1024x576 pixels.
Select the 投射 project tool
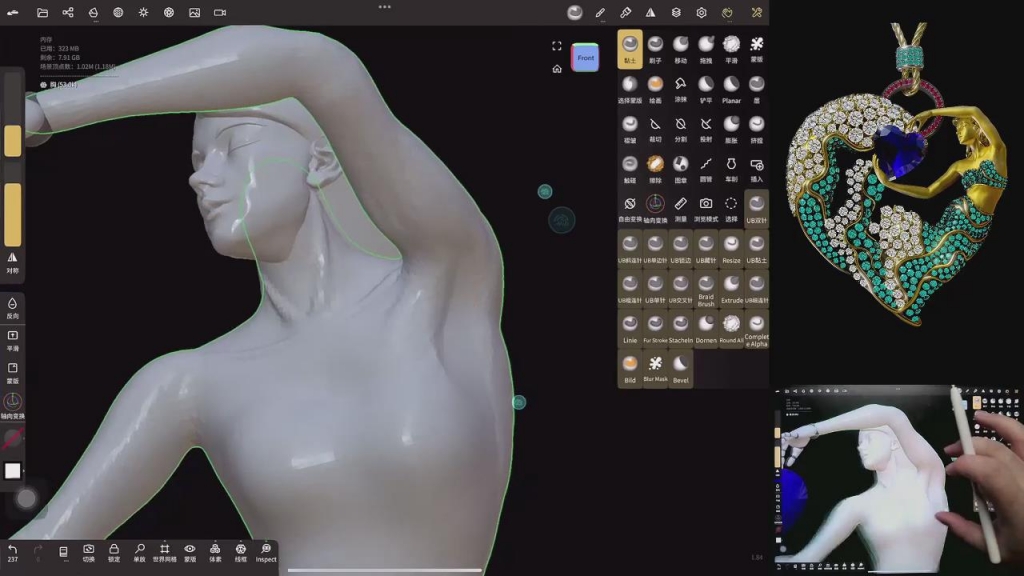tap(706, 129)
